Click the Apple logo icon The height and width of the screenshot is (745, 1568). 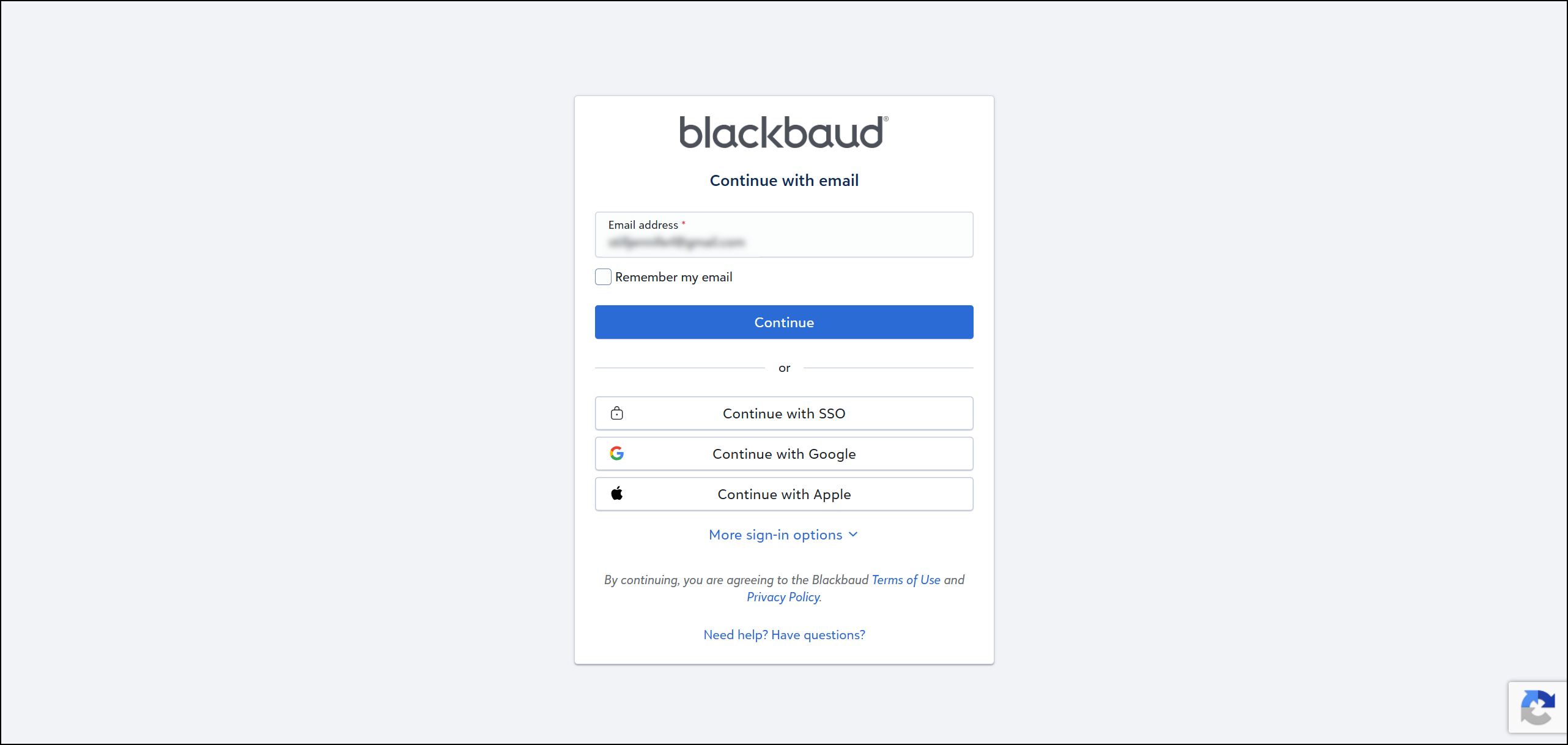[x=616, y=493]
